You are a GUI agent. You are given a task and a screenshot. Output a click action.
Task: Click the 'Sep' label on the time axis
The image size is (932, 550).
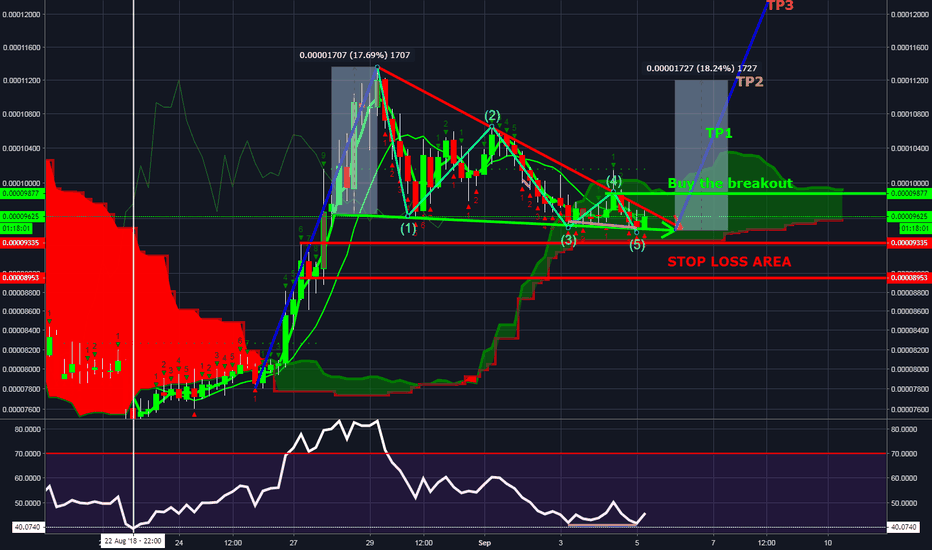tap(484, 543)
